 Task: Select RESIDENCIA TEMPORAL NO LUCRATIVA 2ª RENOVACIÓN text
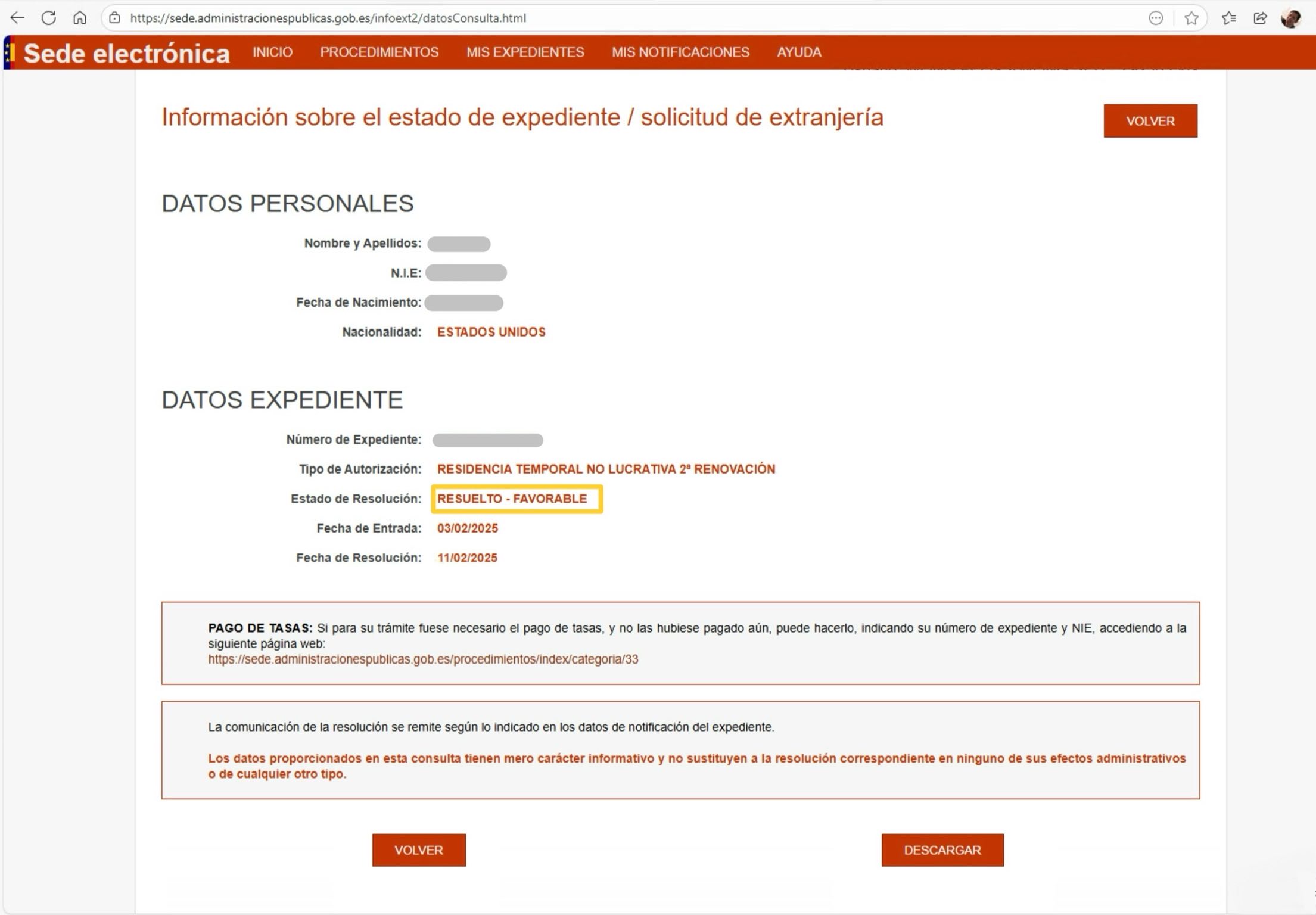pyautogui.click(x=606, y=469)
